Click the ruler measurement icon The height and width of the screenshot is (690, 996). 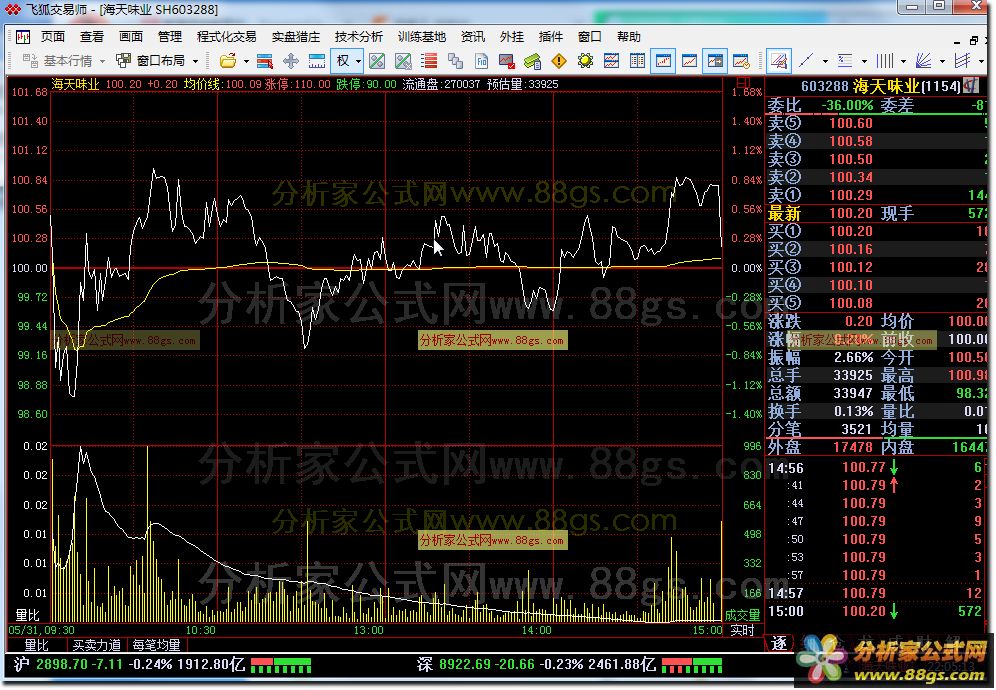(x=316, y=61)
